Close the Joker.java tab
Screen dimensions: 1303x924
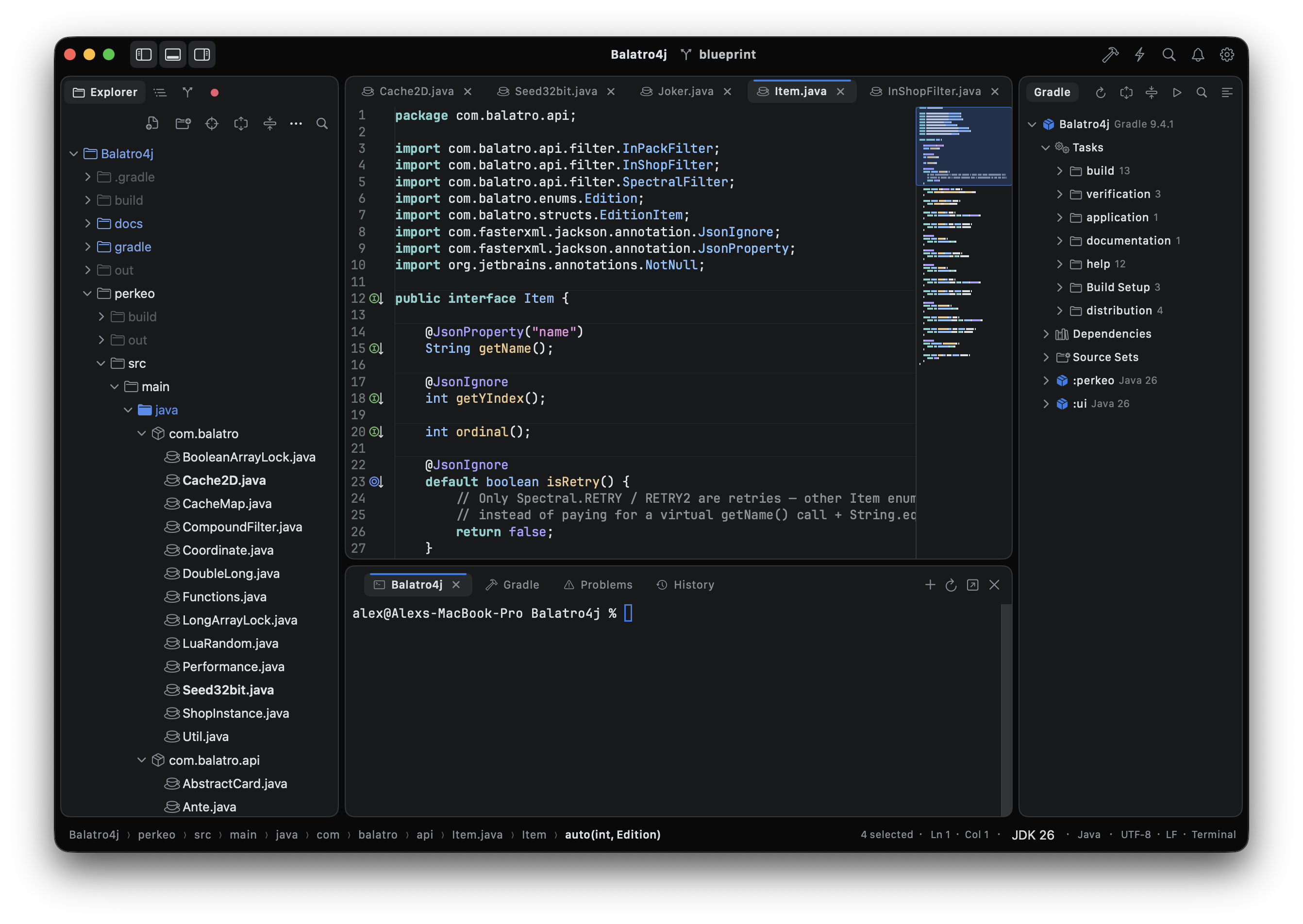[x=728, y=92]
